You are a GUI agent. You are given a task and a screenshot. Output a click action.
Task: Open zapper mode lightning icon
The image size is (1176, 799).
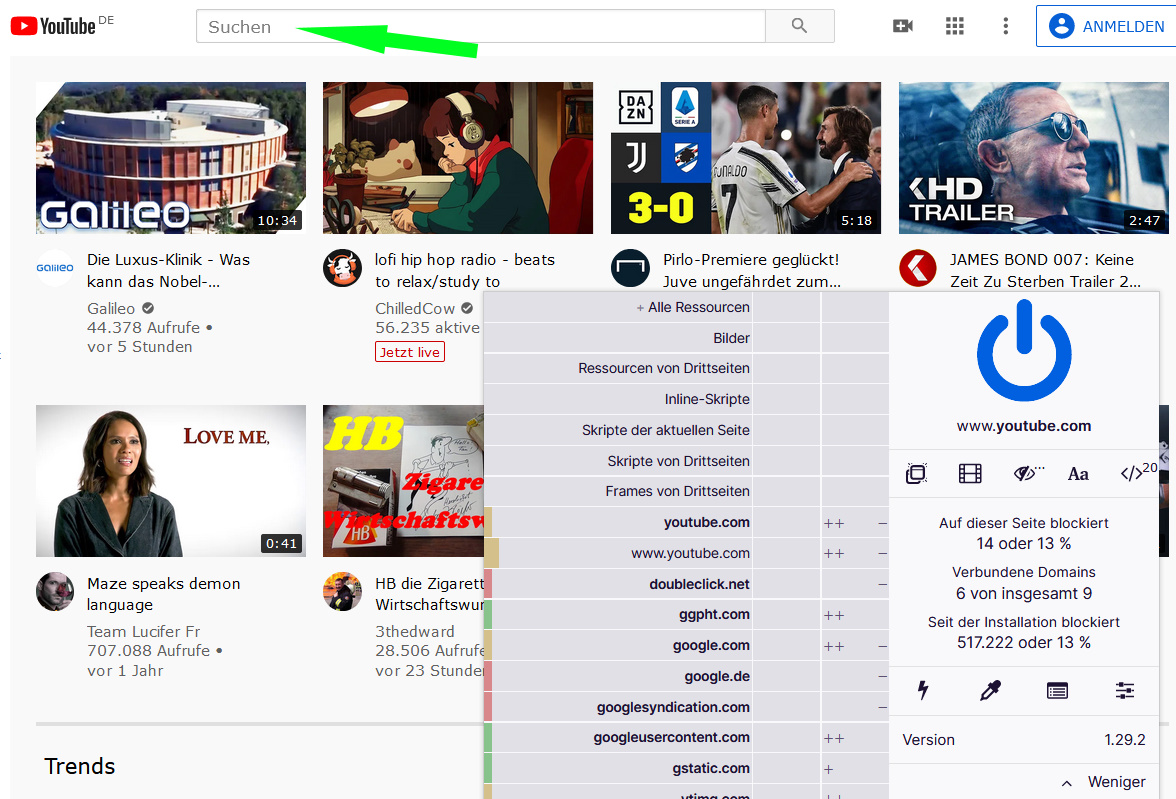(923, 690)
